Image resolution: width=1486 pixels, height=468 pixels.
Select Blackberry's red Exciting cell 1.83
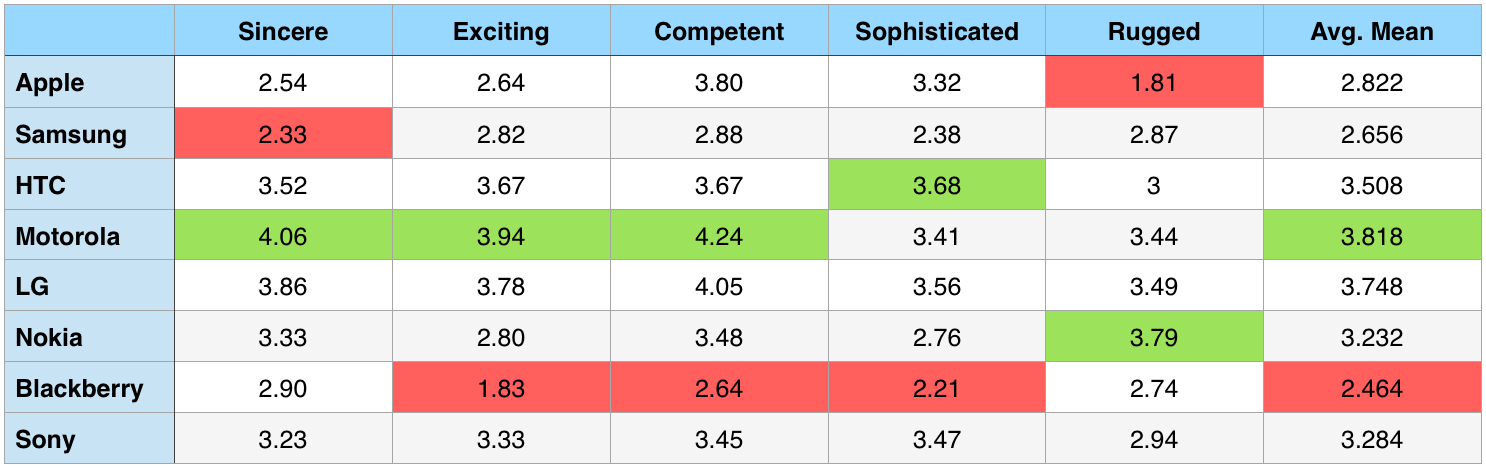tap(501, 389)
